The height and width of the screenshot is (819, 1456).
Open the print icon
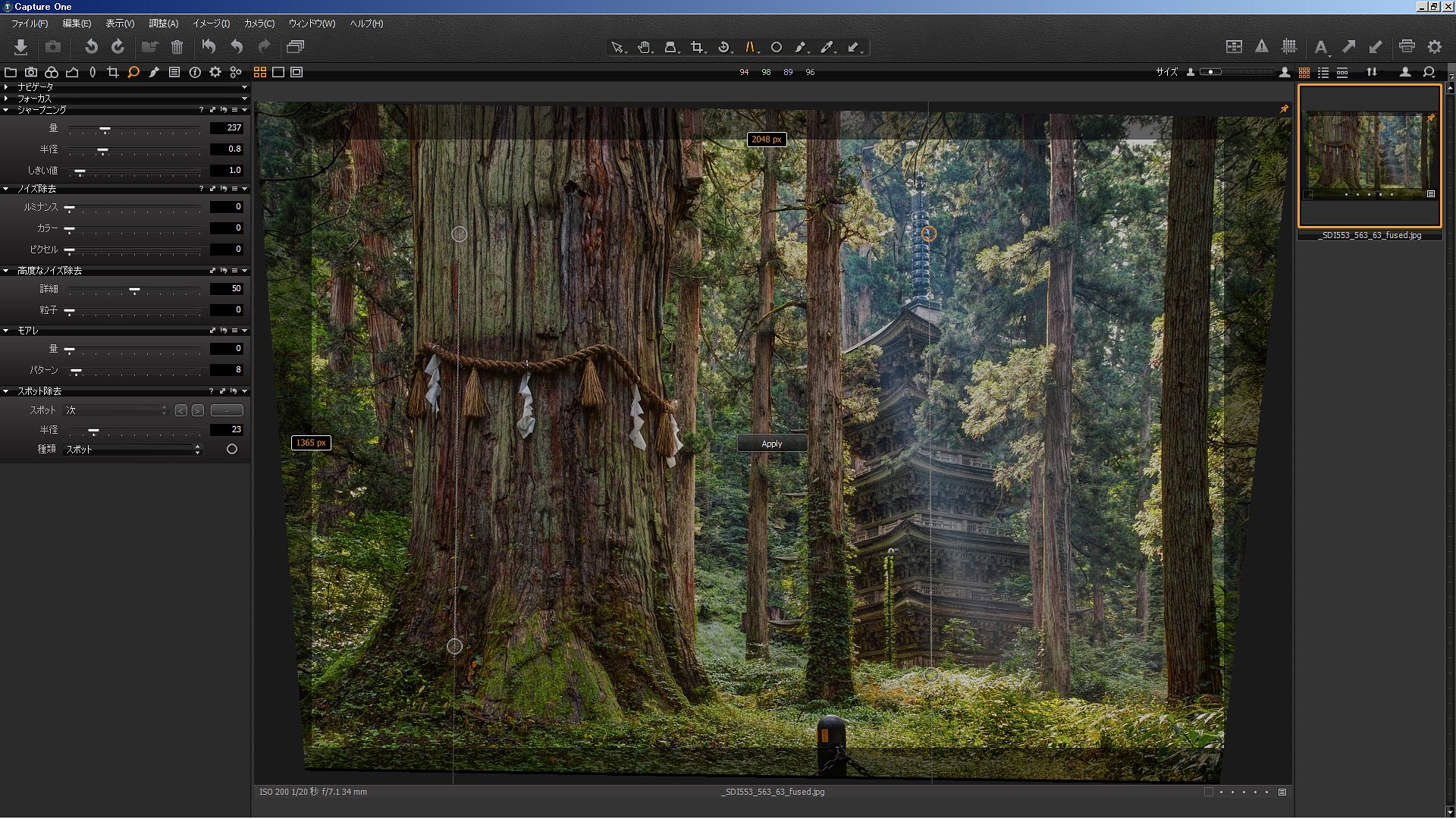[x=1407, y=46]
